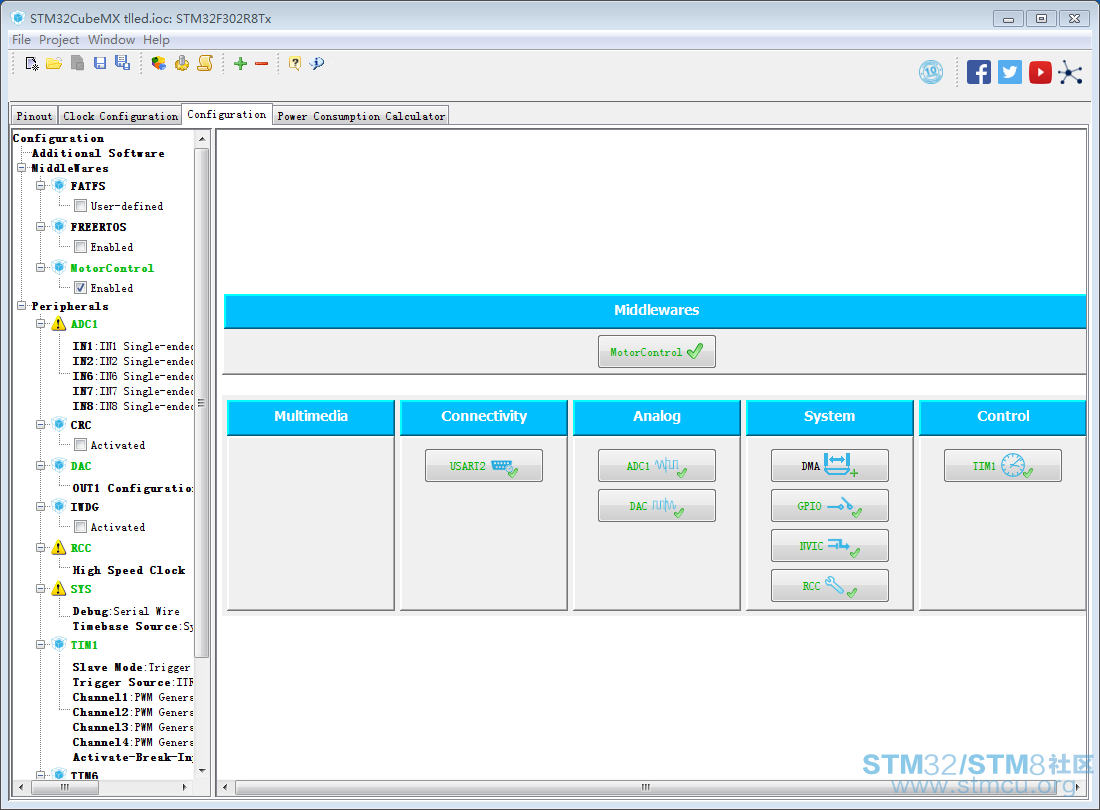The height and width of the screenshot is (810, 1100).
Task: Click the Generate Code toolbar icon
Action: [x=182, y=64]
